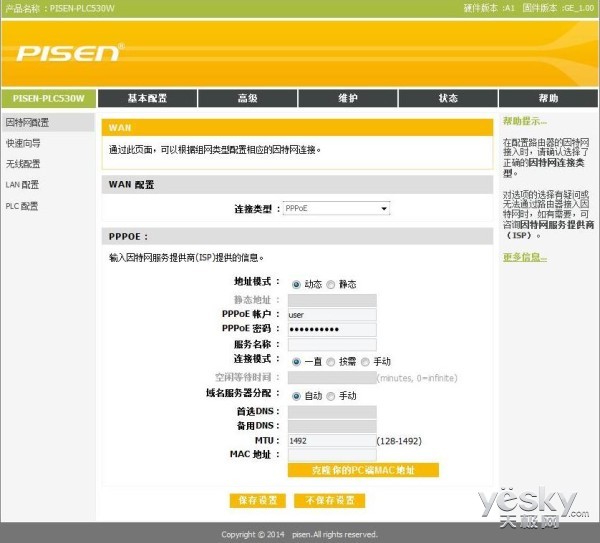Open the 帮助 tab
The image size is (600, 543).
548,98
